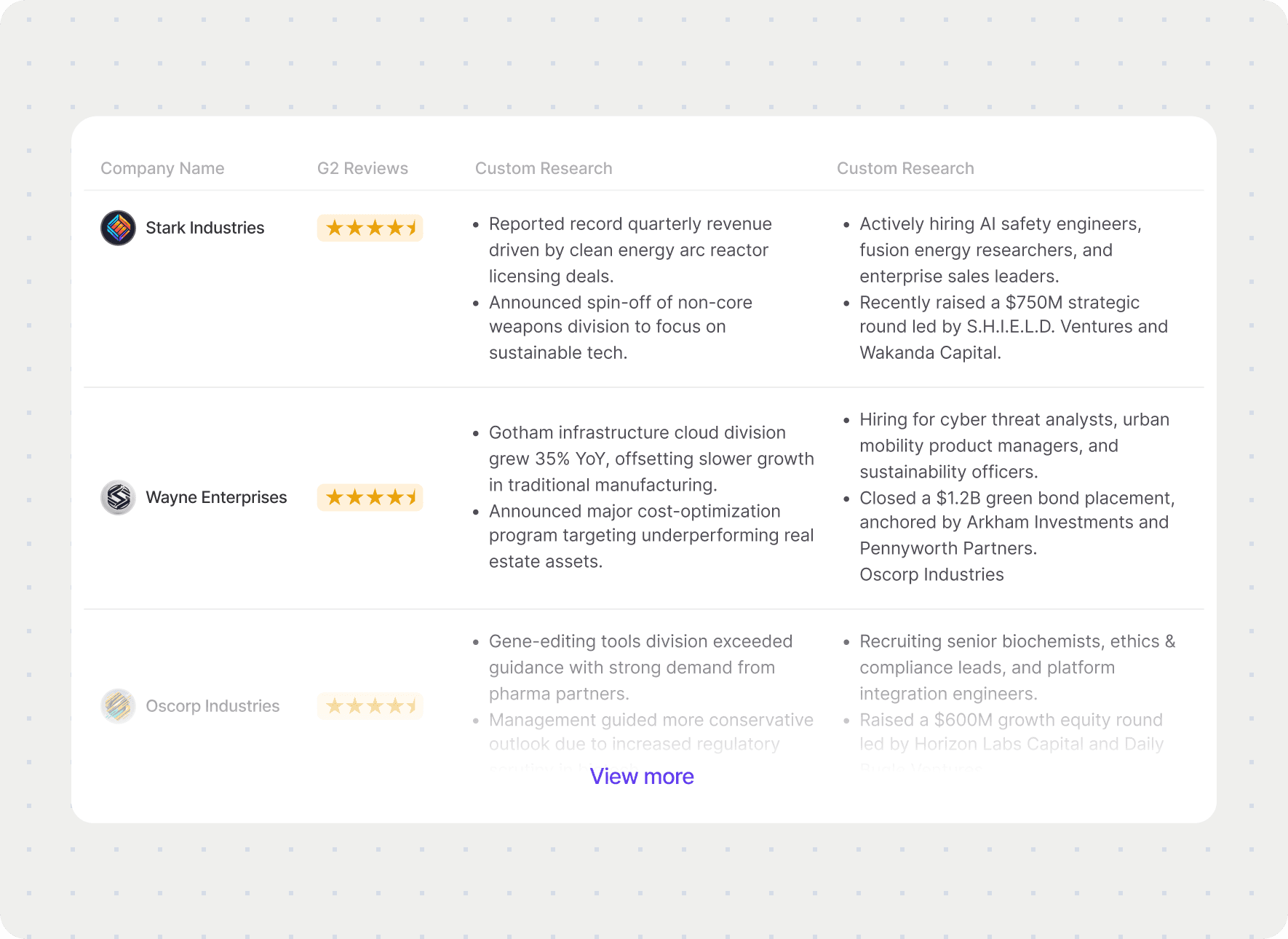Click Stark Industries star rating badge
1288x939 pixels.
(370, 228)
